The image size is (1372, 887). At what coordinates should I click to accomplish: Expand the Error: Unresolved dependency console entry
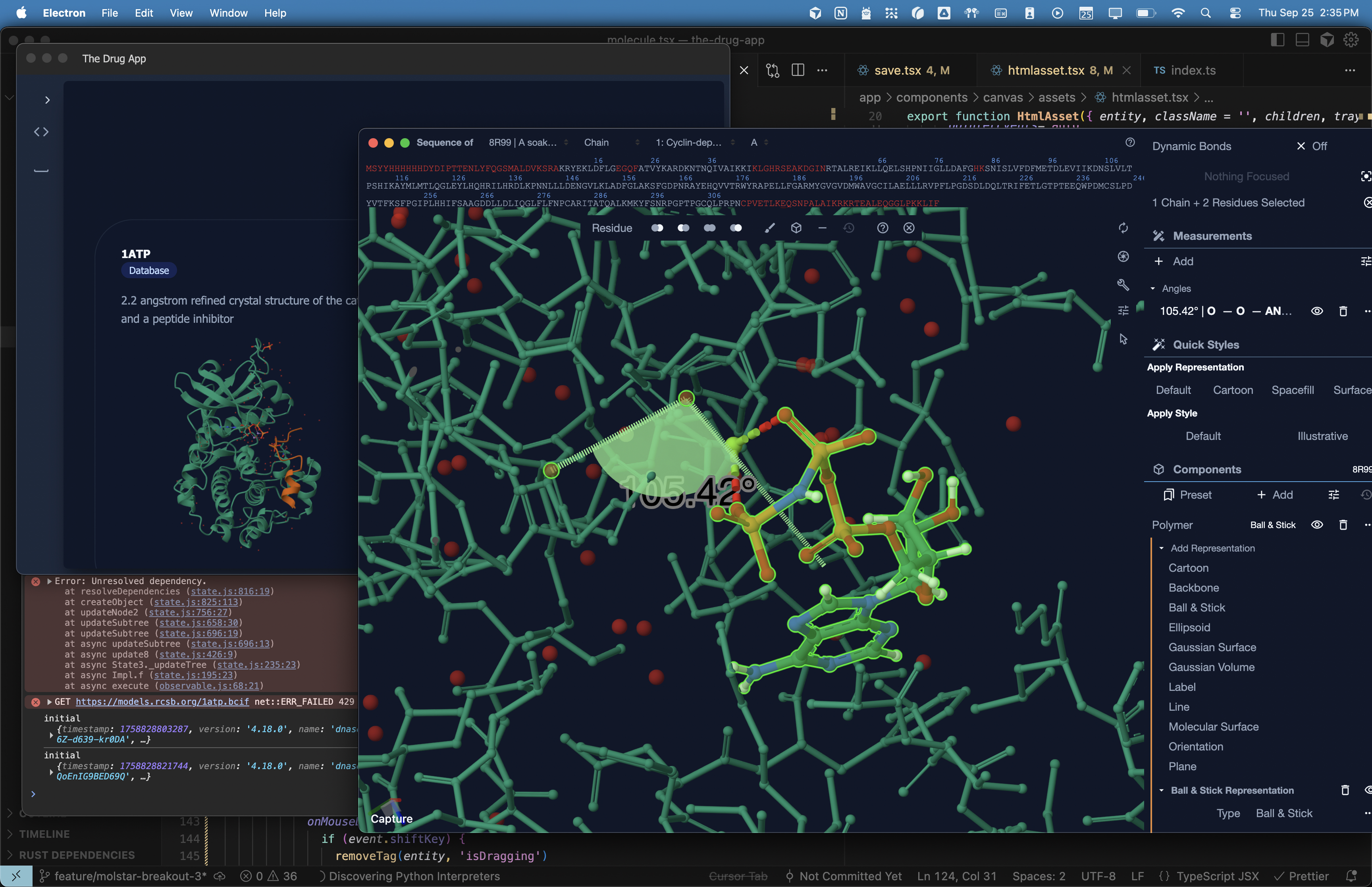coord(50,581)
